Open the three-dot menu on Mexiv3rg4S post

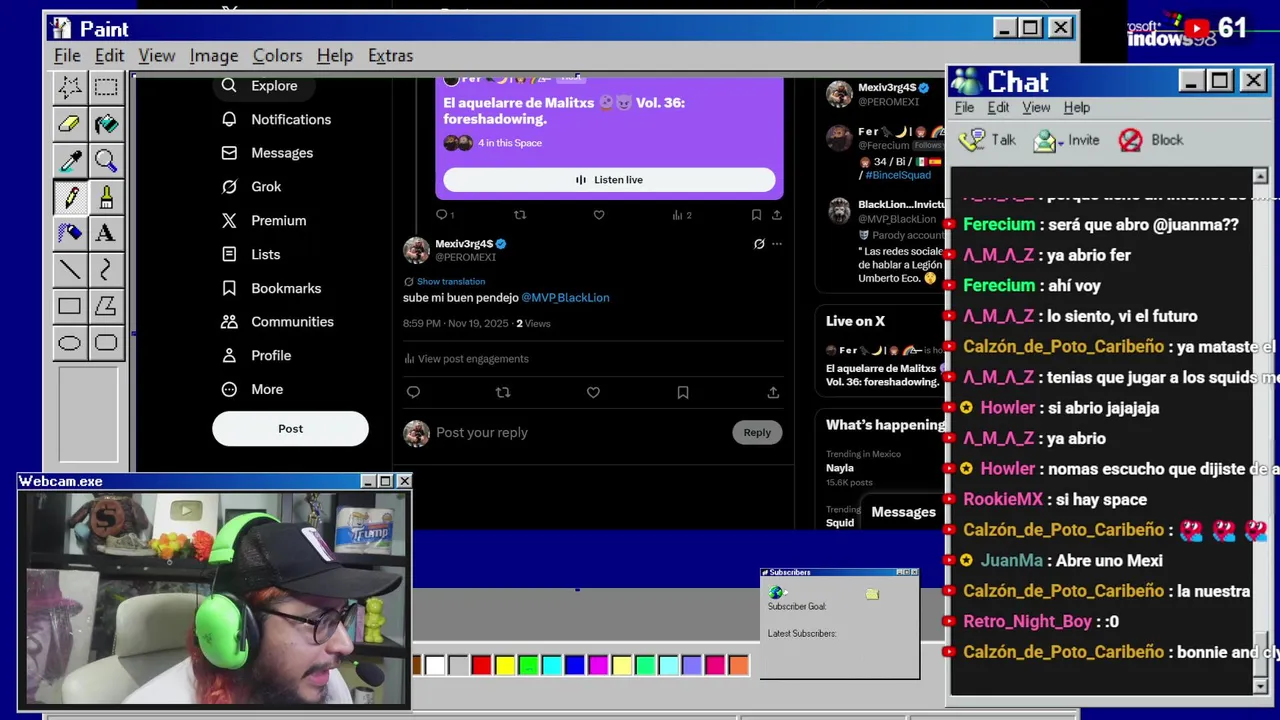tap(777, 244)
